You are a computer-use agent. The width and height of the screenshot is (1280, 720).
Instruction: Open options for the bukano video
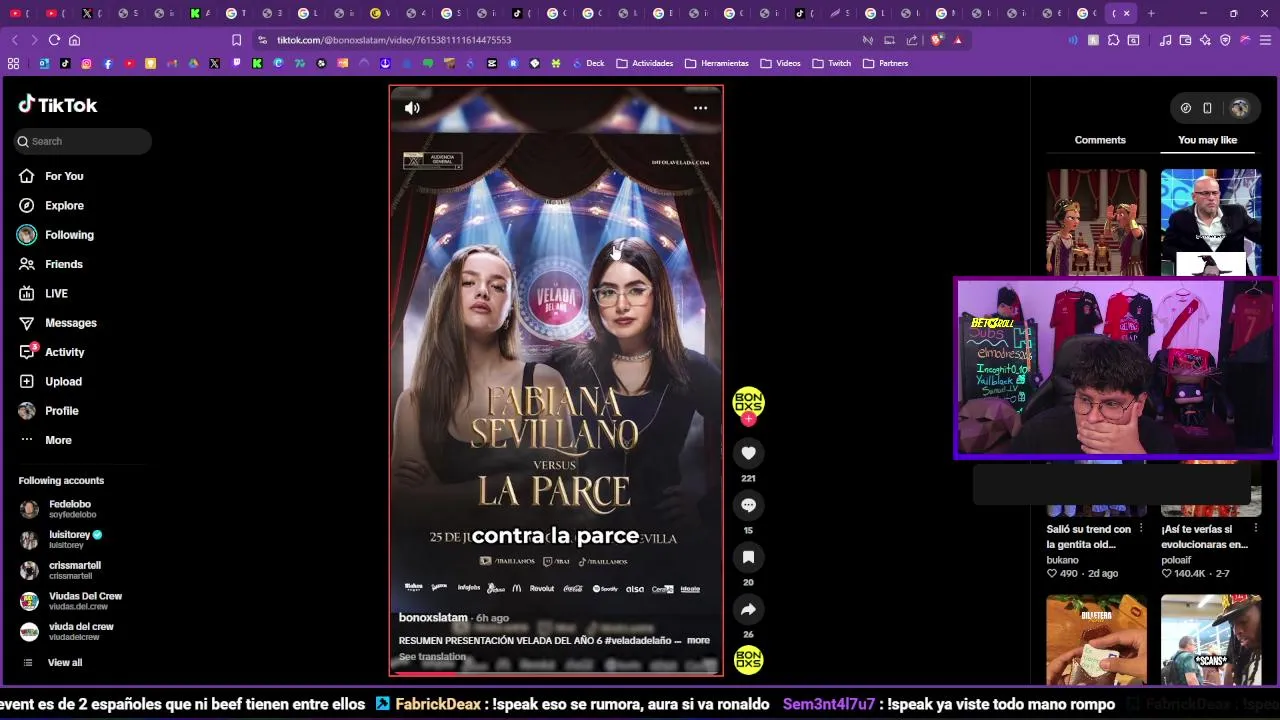pyautogui.click(x=1141, y=529)
